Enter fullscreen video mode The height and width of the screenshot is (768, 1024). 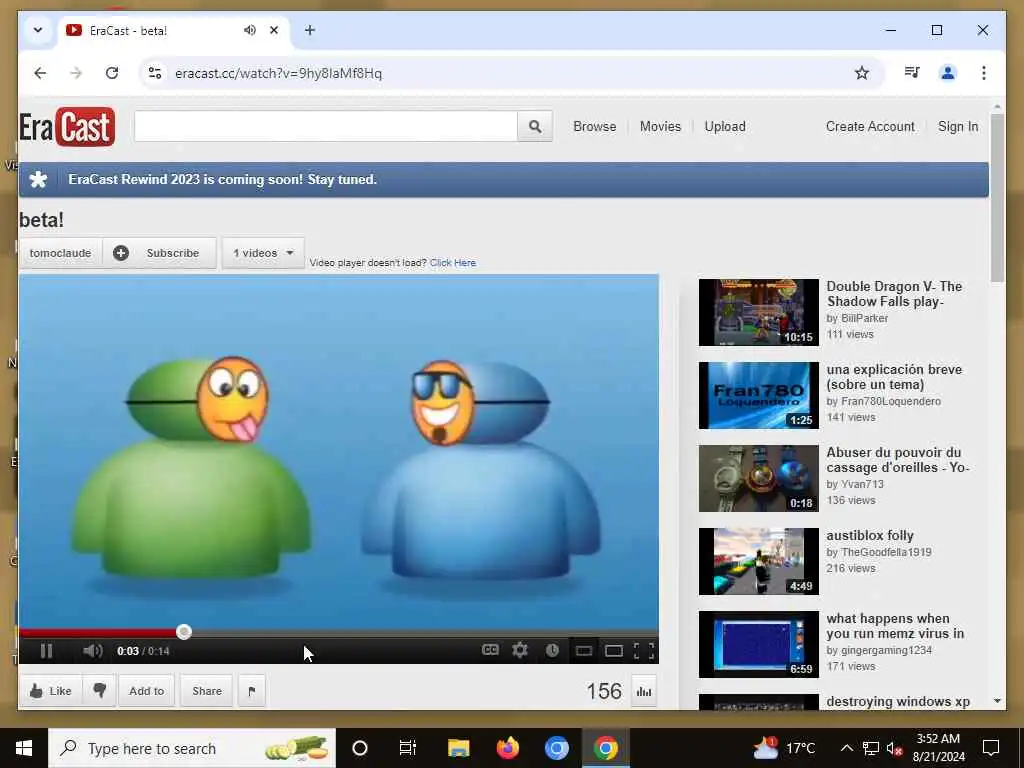point(644,650)
